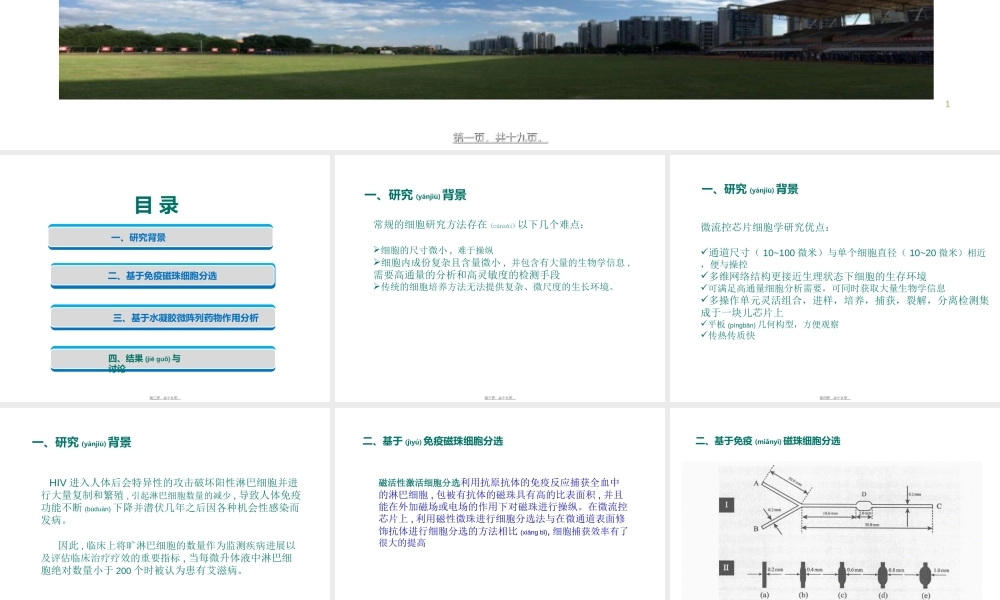
Task: Click the 第一页，共十九页 footer link
Action: tap(500, 137)
